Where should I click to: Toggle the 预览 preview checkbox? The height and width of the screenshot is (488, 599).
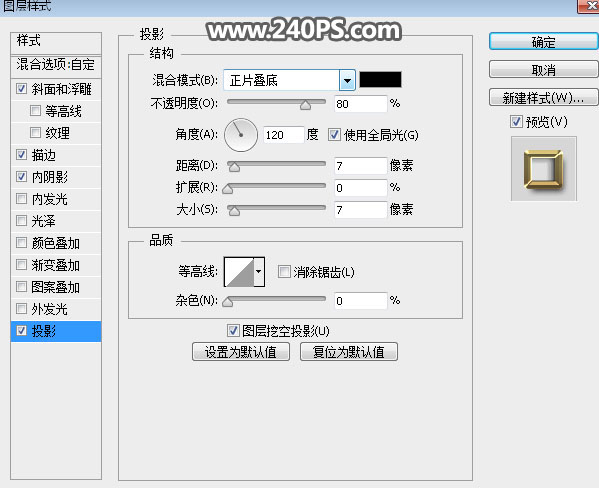point(516,122)
